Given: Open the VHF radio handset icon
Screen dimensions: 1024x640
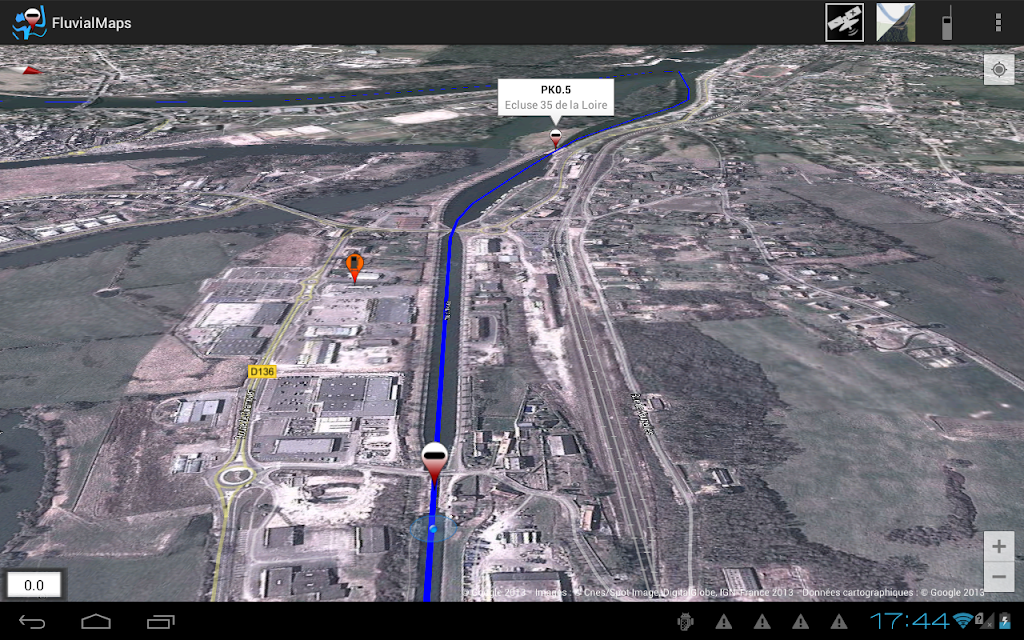Looking at the screenshot, I should point(946,23).
